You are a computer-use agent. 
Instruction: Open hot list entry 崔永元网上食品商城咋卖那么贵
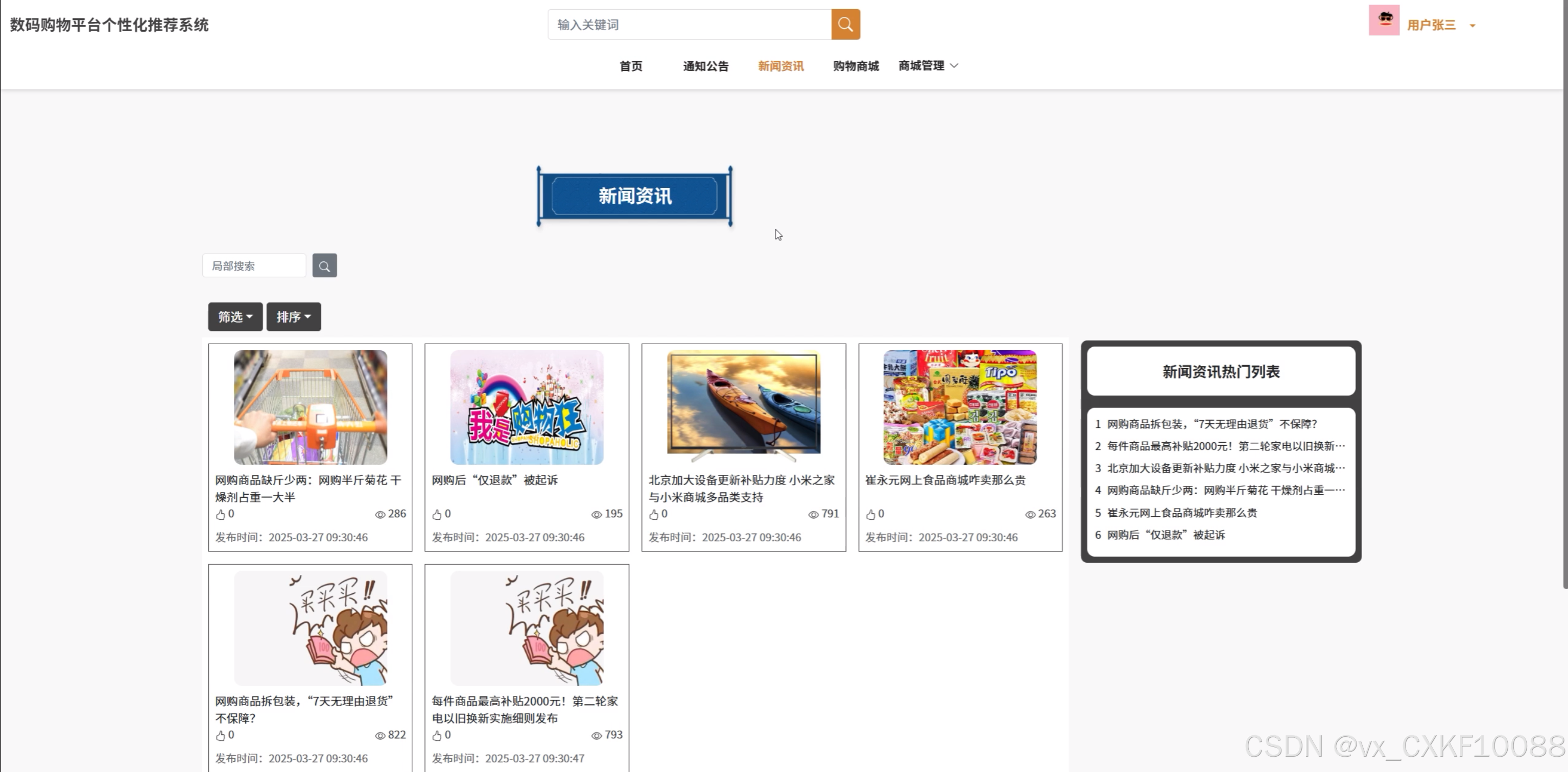[x=1181, y=513]
